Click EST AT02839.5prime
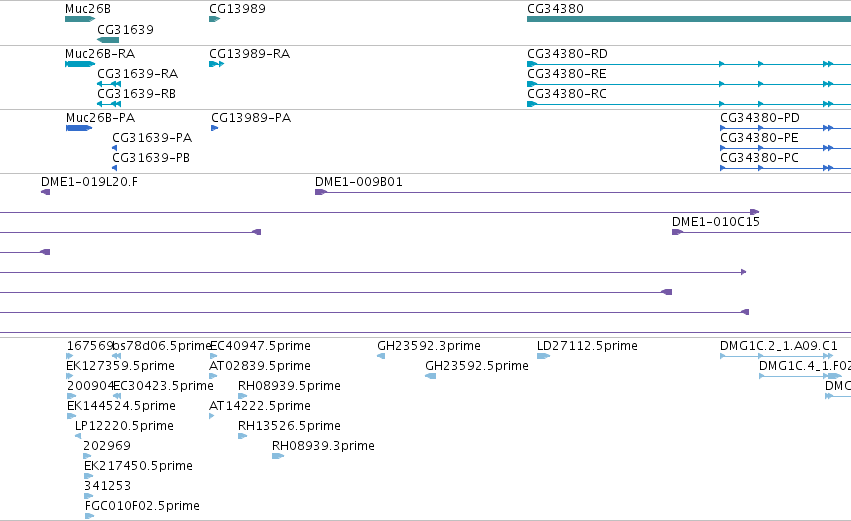Viewport: 851px width, 521px height. (x=260, y=366)
